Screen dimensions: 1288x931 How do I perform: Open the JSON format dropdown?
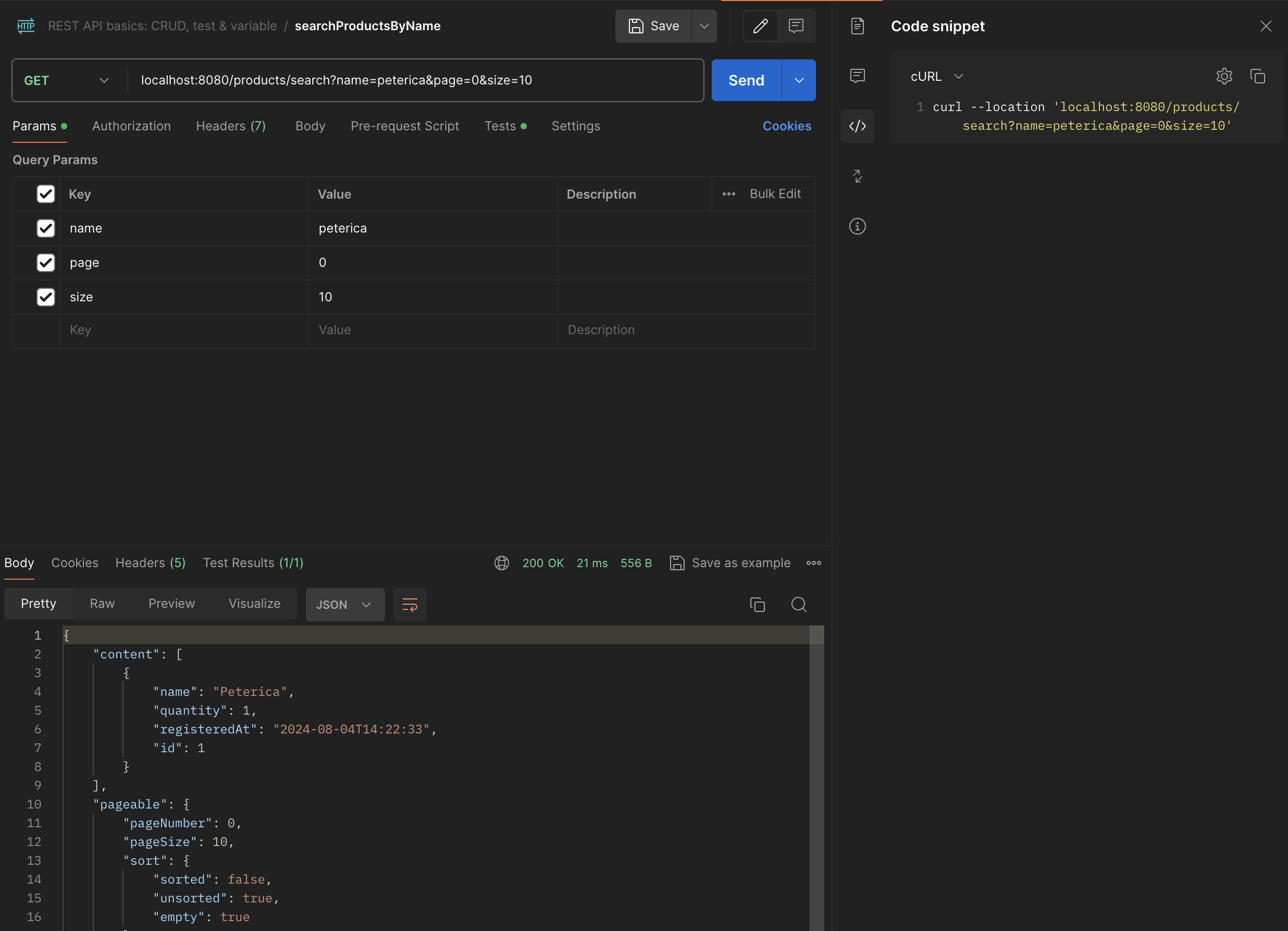[x=344, y=604]
